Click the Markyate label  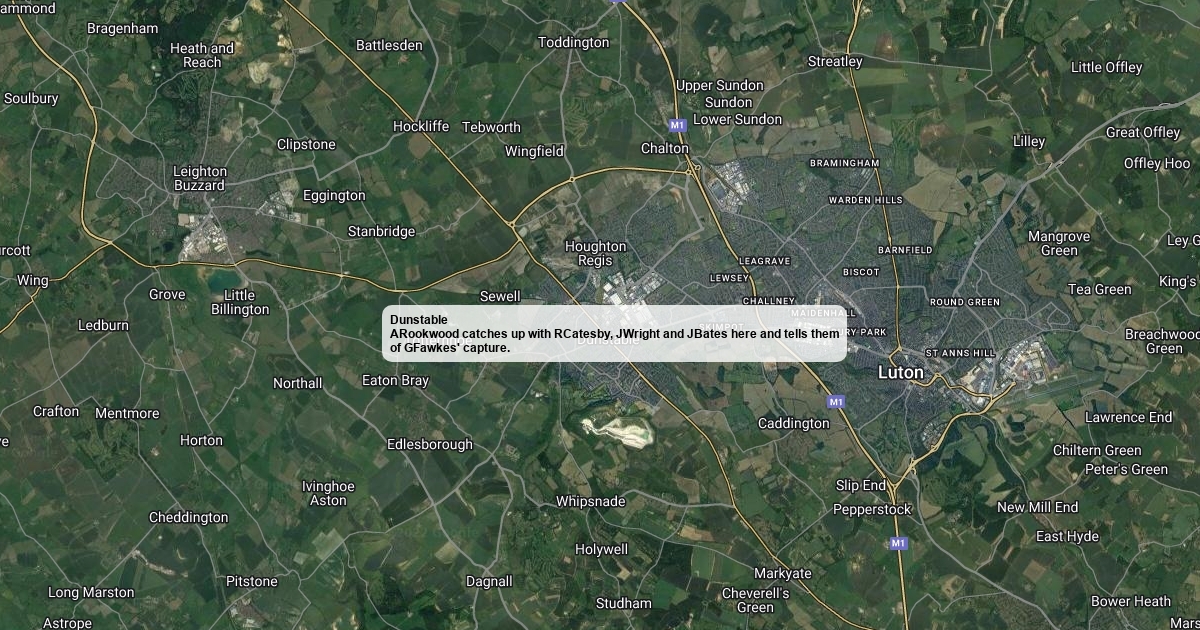[783, 574]
